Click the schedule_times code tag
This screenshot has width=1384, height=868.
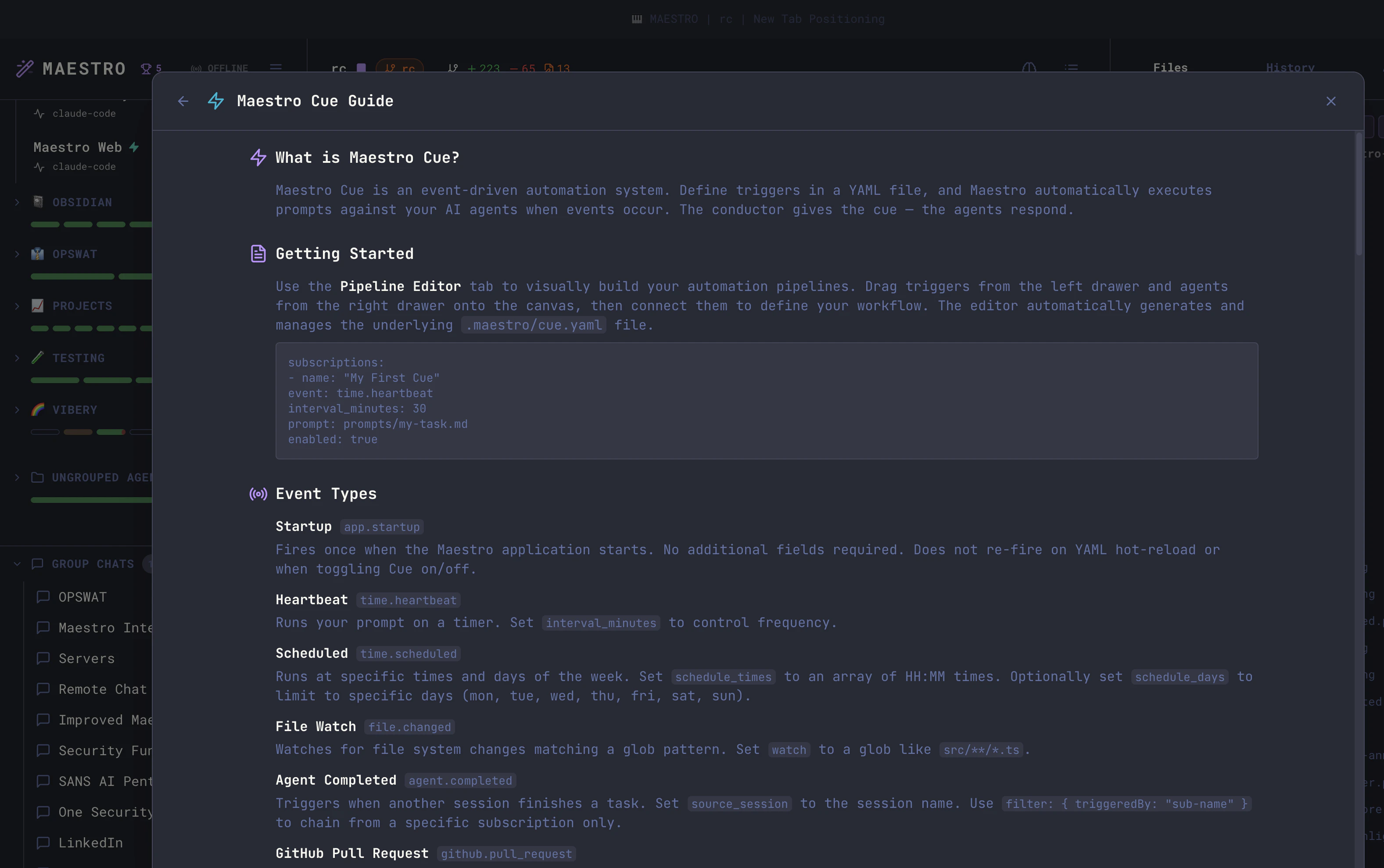tap(723, 678)
